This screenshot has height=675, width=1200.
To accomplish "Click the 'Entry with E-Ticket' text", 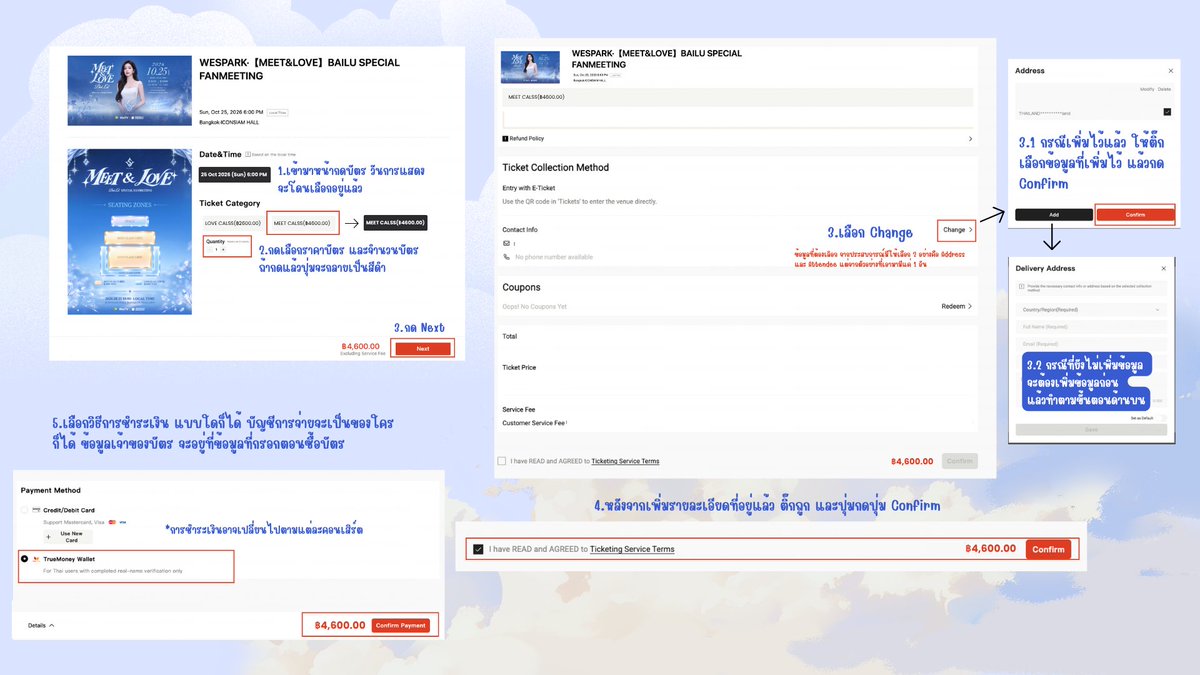I will 529,188.
